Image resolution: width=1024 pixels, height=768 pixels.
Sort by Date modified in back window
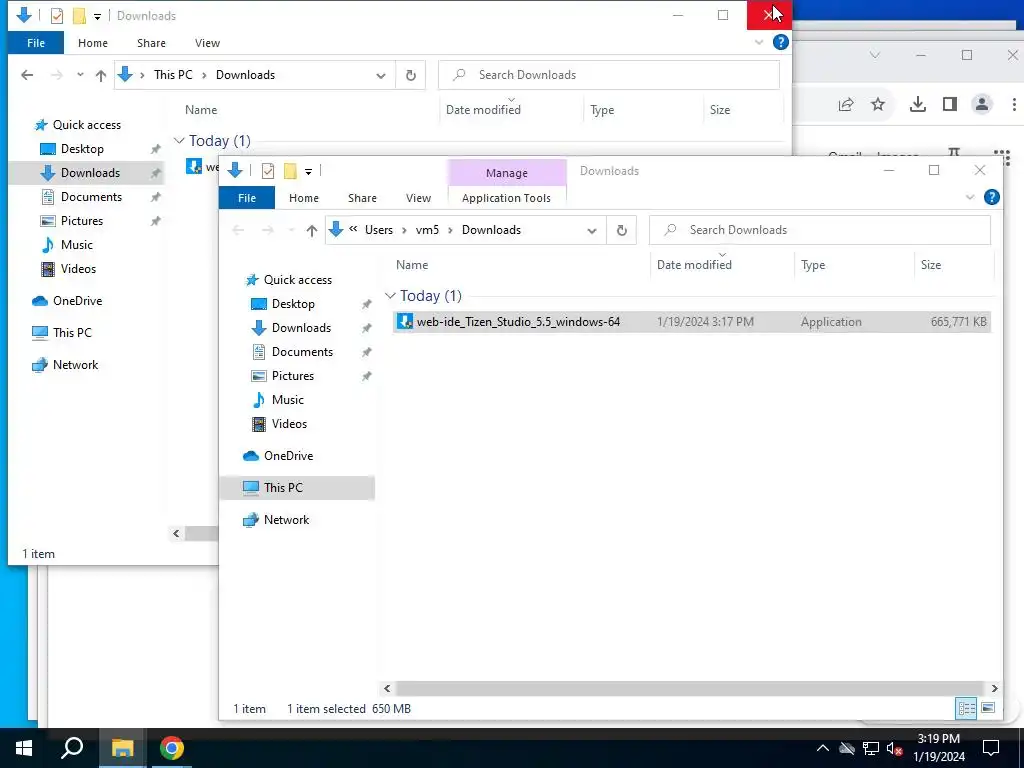[x=483, y=110]
